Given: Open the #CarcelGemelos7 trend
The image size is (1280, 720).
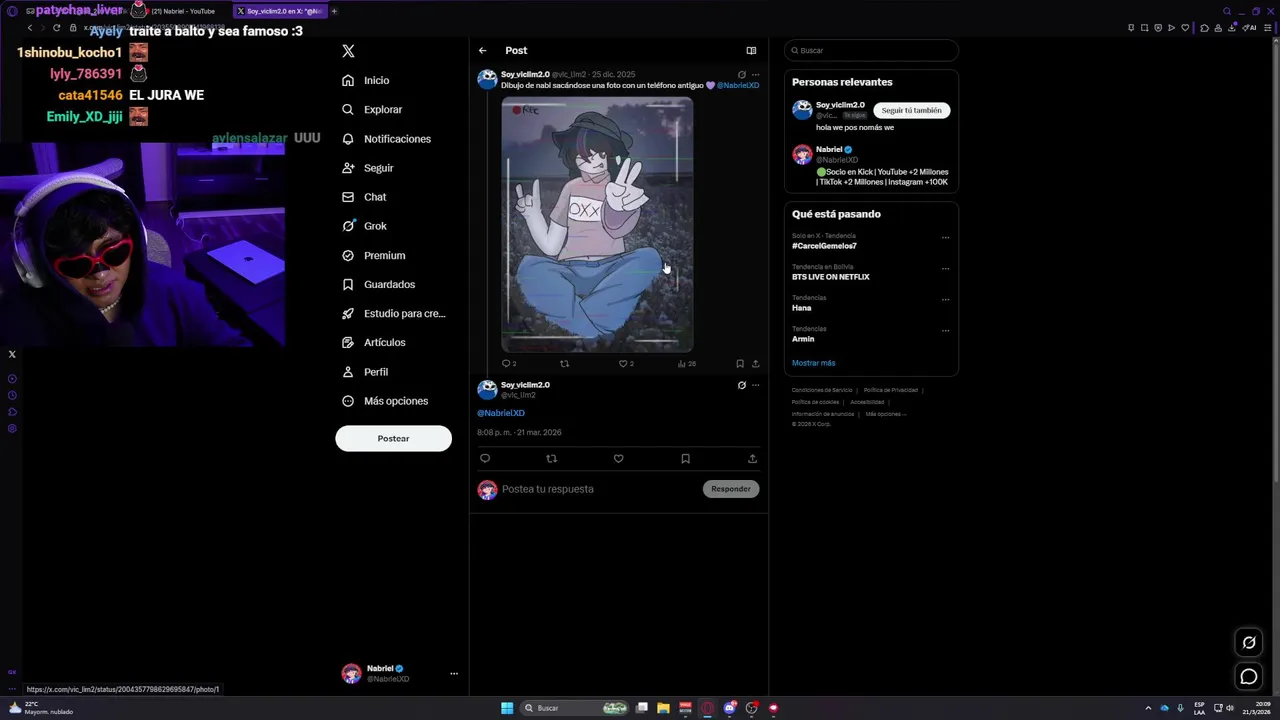Looking at the screenshot, I should click(x=824, y=246).
